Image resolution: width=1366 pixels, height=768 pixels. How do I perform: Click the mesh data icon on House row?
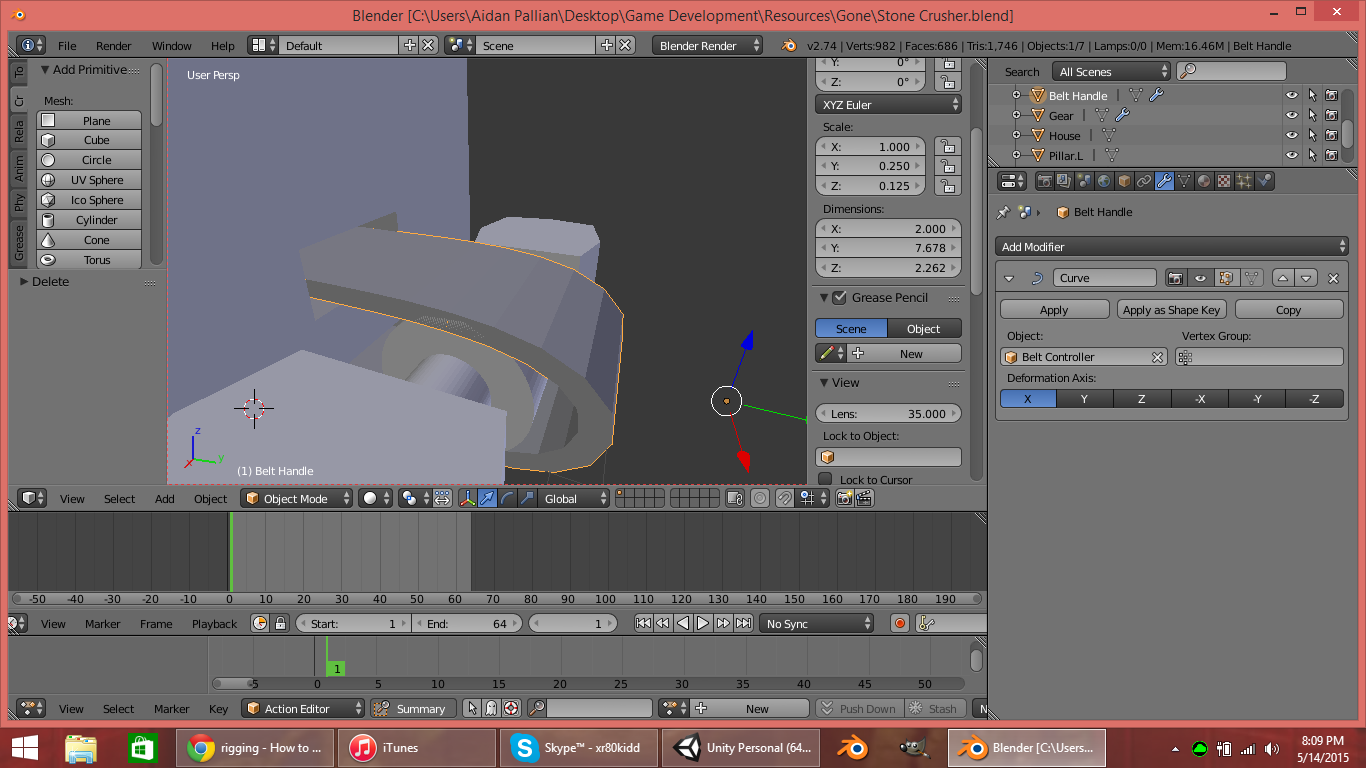point(1109,136)
